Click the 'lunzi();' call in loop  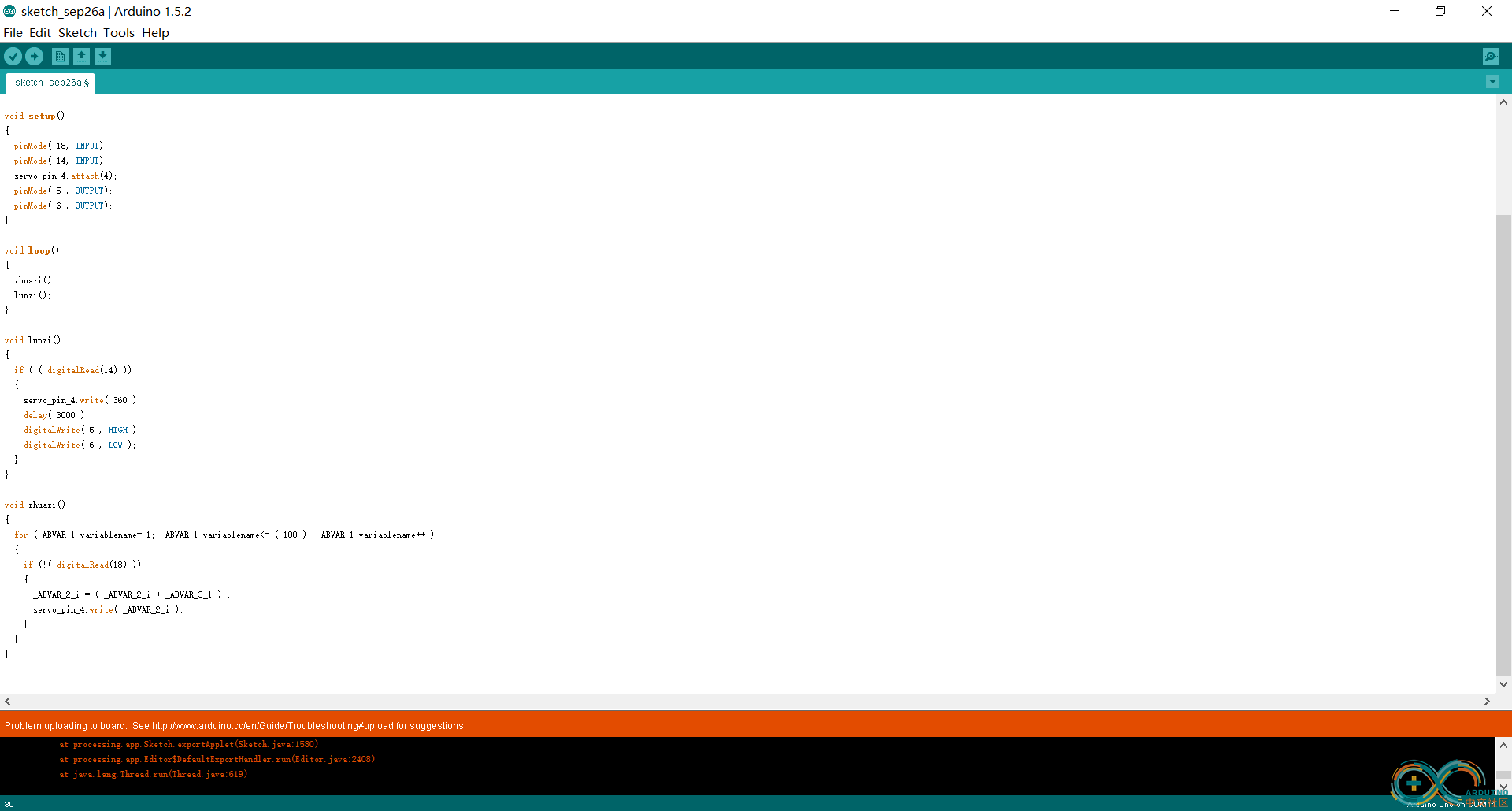[32, 295]
